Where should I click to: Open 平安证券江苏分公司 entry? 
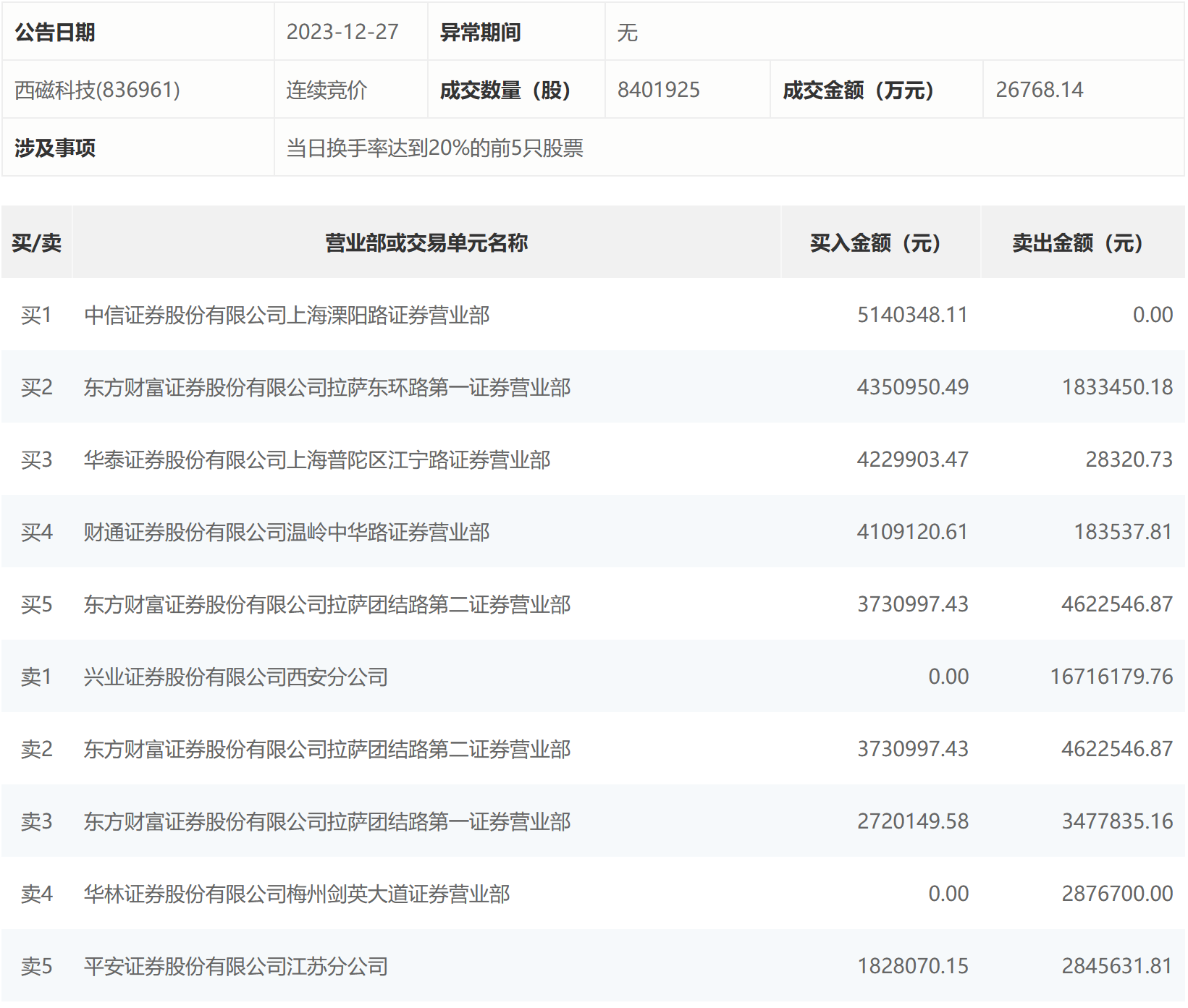[236, 966]
